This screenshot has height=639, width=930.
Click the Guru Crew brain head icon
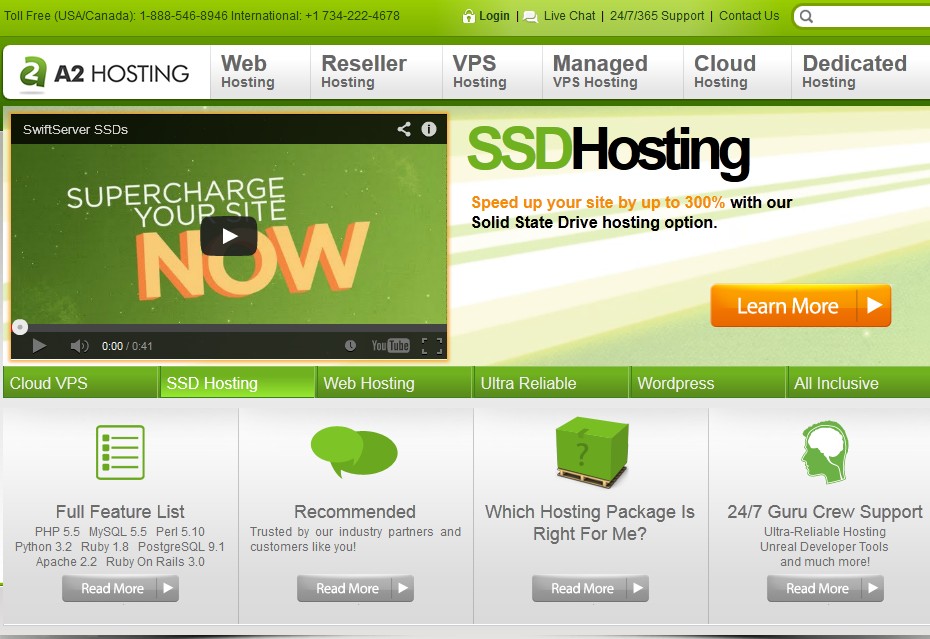(824, 452)
